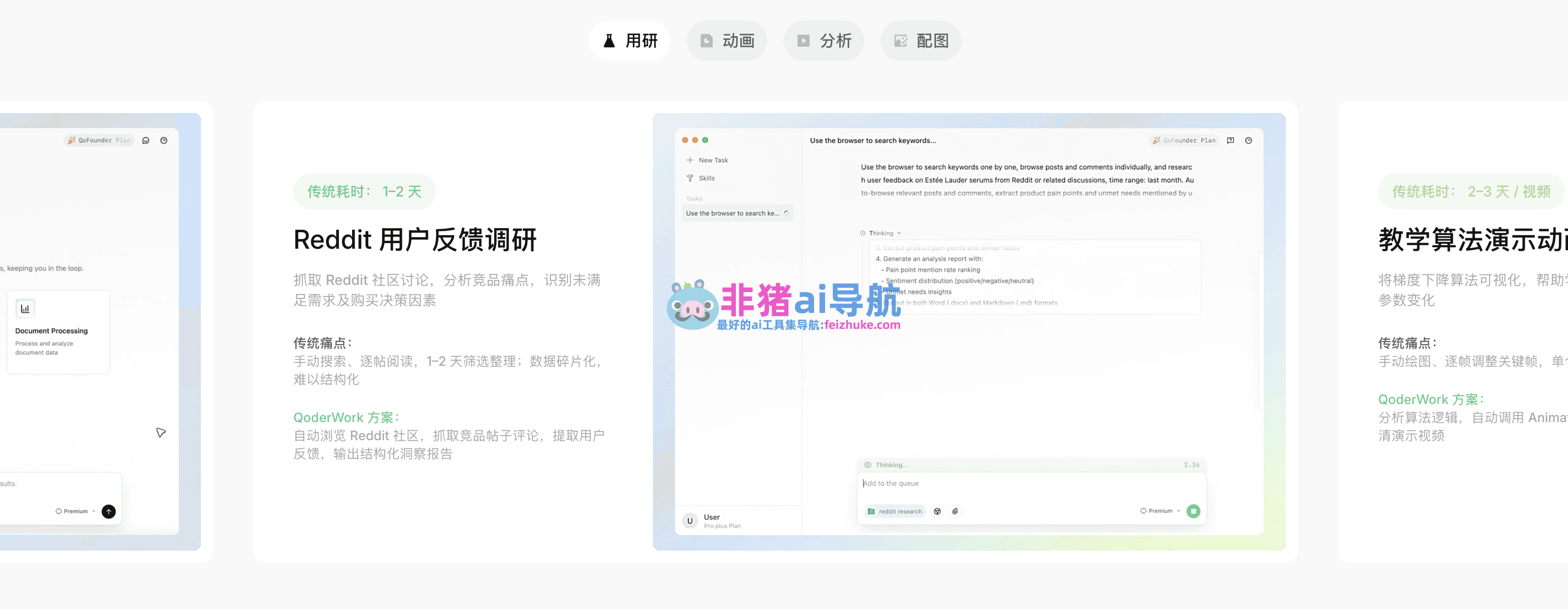The image size is (1568, 609).
Task: Click the 'reddit research' folder chip
Action: click(894, 512)
